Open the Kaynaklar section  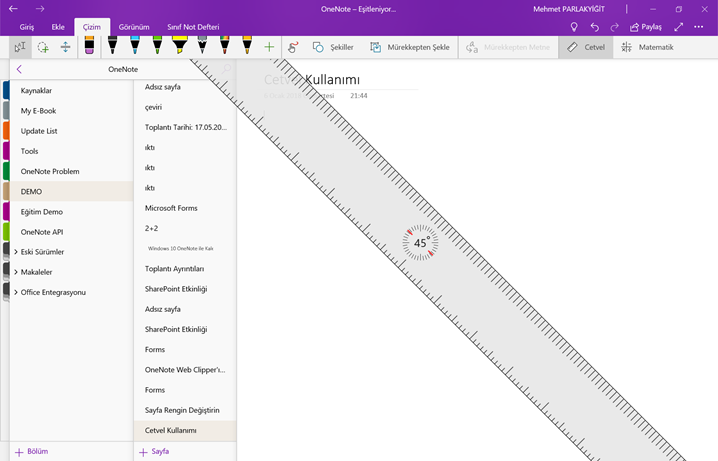[x=71, y=90]
